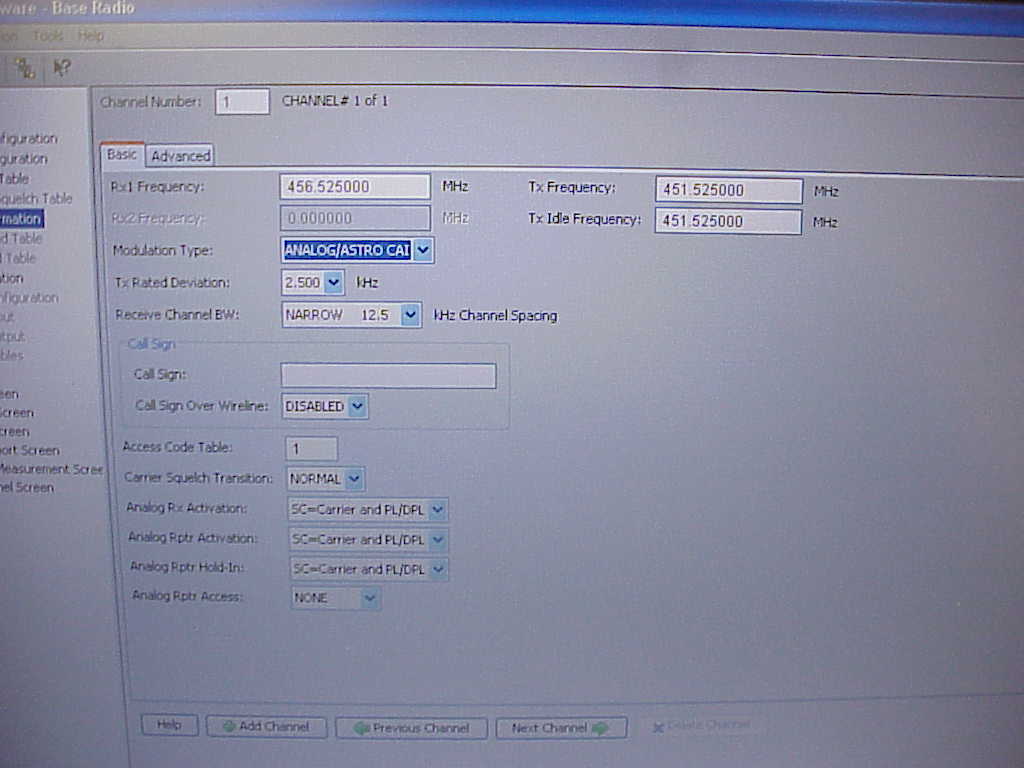
Task: Open the Analog Rptr Hold-In dropdown
Action: (436, 568)
